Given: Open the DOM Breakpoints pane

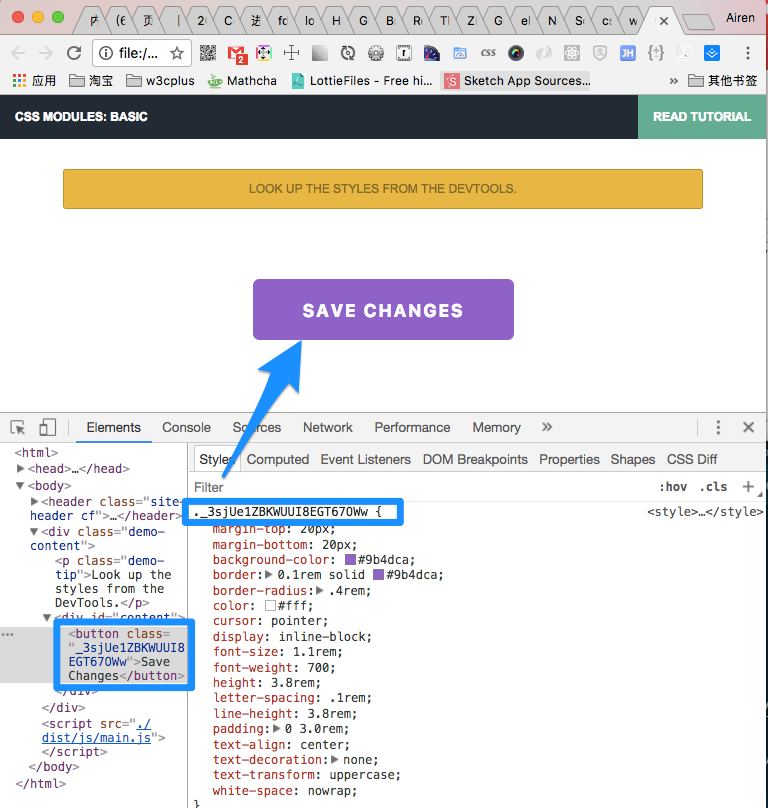Looking at the screenshot, I should pyautogui.click(x=475, y=460).
